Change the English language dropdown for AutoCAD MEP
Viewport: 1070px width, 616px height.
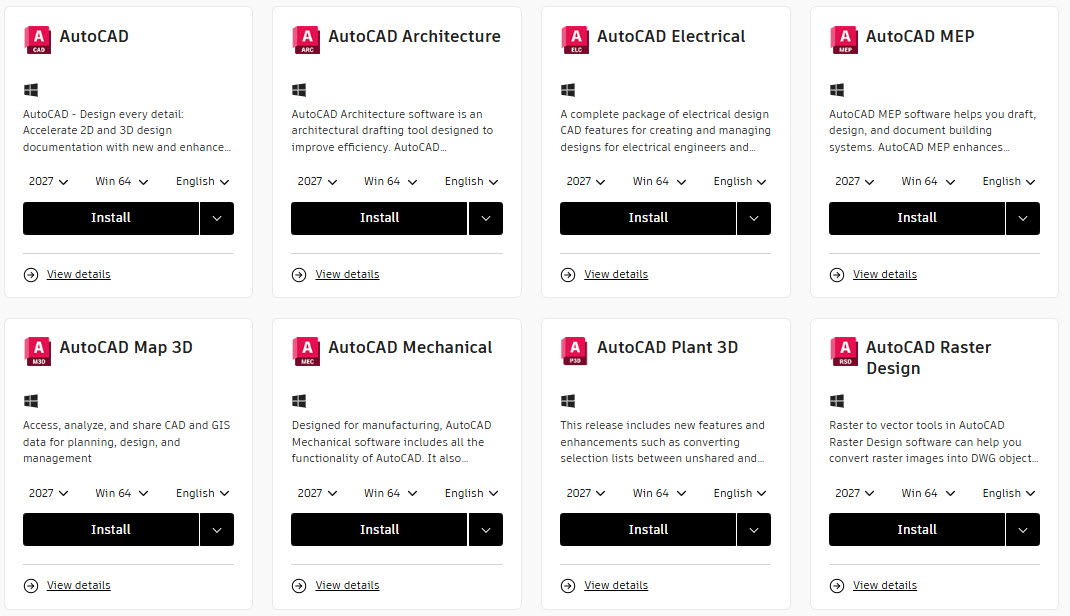(x=1007, y=182)
